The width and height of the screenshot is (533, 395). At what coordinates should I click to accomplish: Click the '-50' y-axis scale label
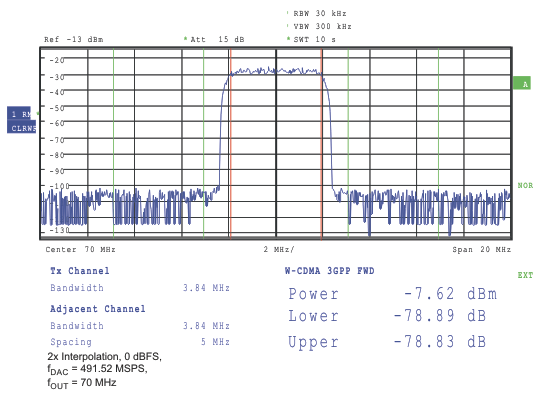click(57, 108)
